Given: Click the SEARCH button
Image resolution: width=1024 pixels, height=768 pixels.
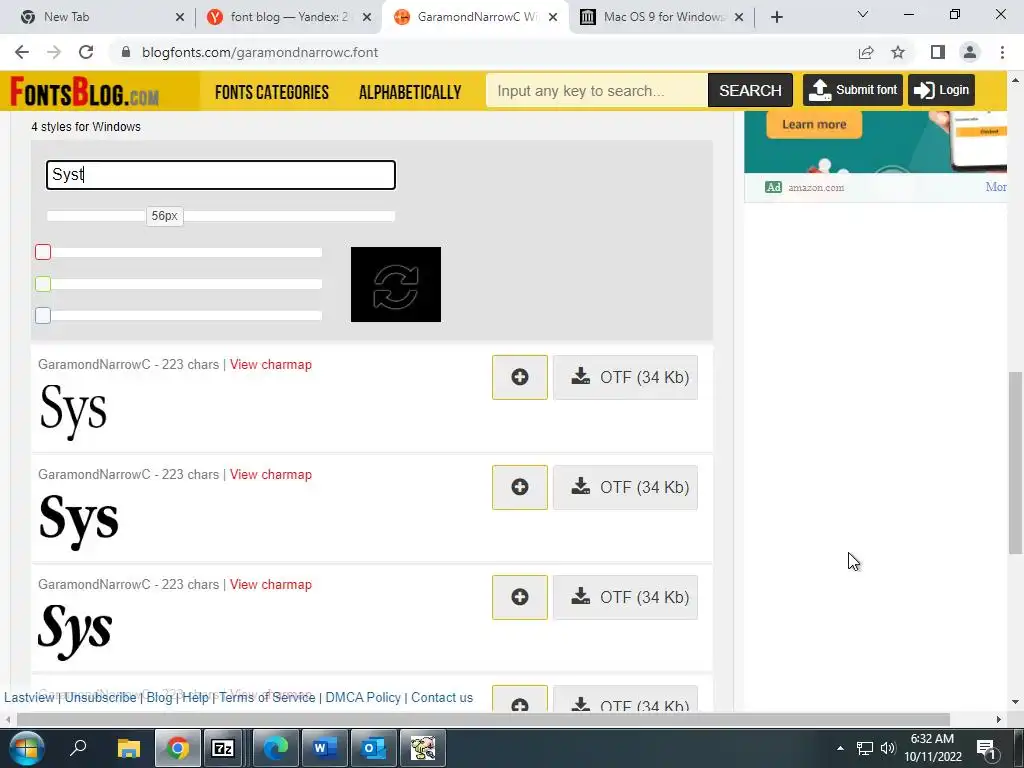Looking at the screenshot, I should click(x=750, y=91).
